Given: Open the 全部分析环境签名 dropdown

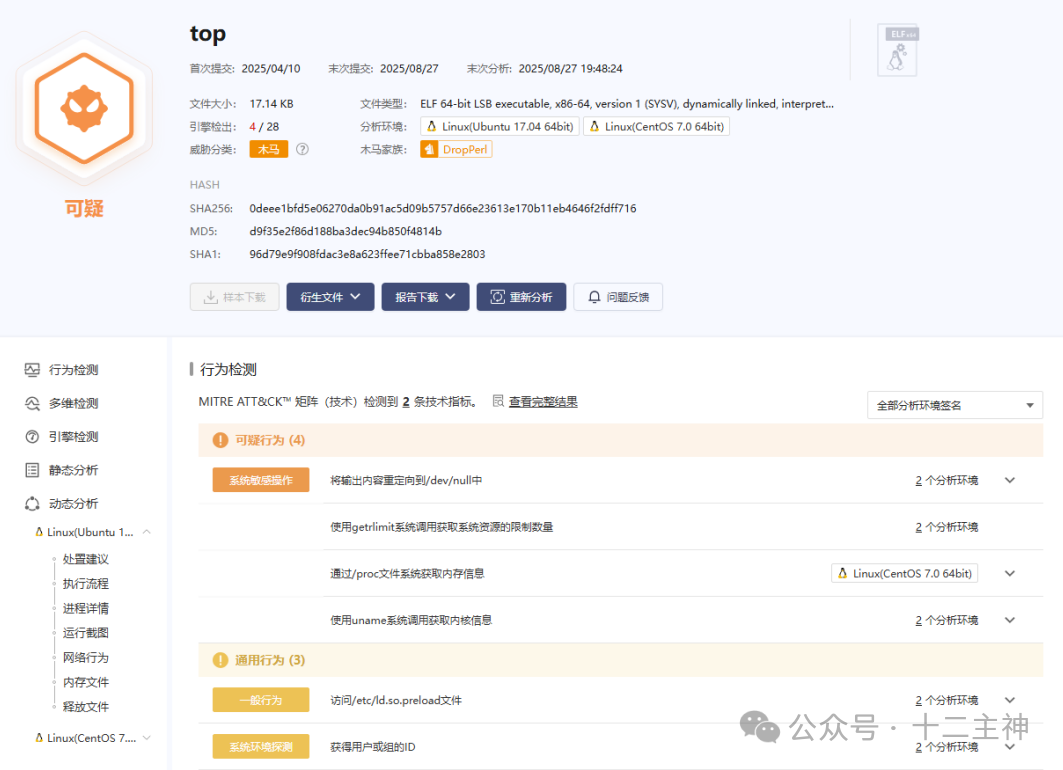Looking at the screenshot, I should 954,405.
